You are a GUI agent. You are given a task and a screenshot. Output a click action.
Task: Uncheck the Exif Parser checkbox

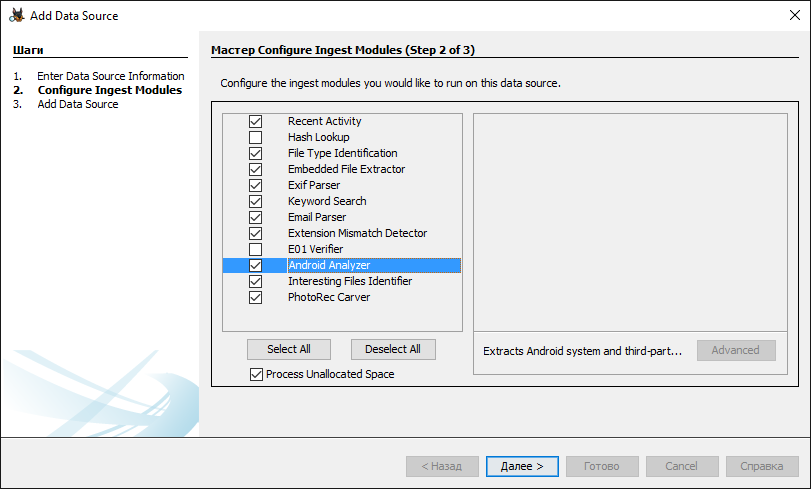pyautogui.click(x=256, y=186)
